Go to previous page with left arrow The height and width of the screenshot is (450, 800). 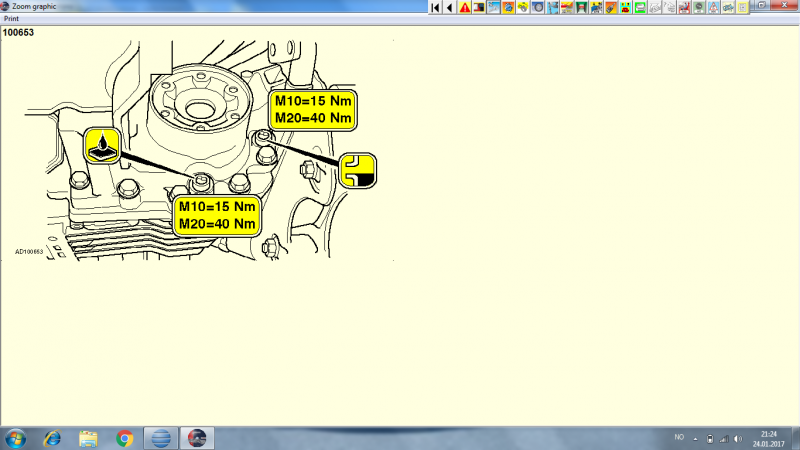click(x=449, y=7)
